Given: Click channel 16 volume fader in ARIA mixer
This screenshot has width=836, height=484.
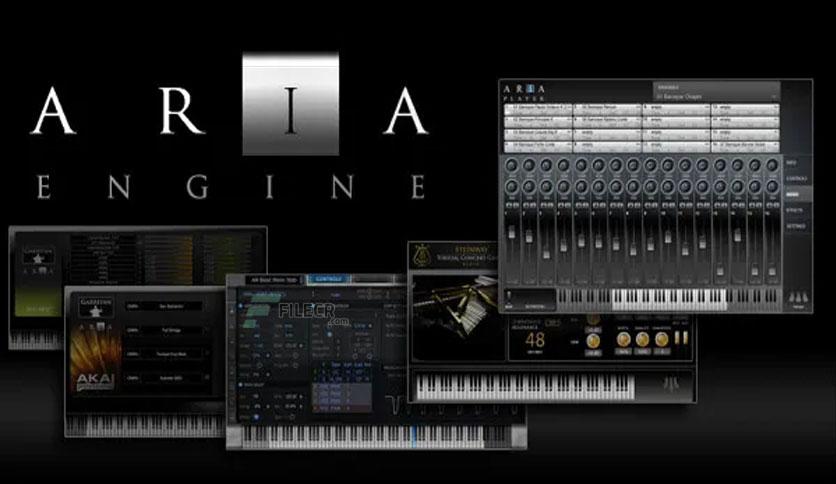Looking at the screenshot, I should click(x=772, y=271).
